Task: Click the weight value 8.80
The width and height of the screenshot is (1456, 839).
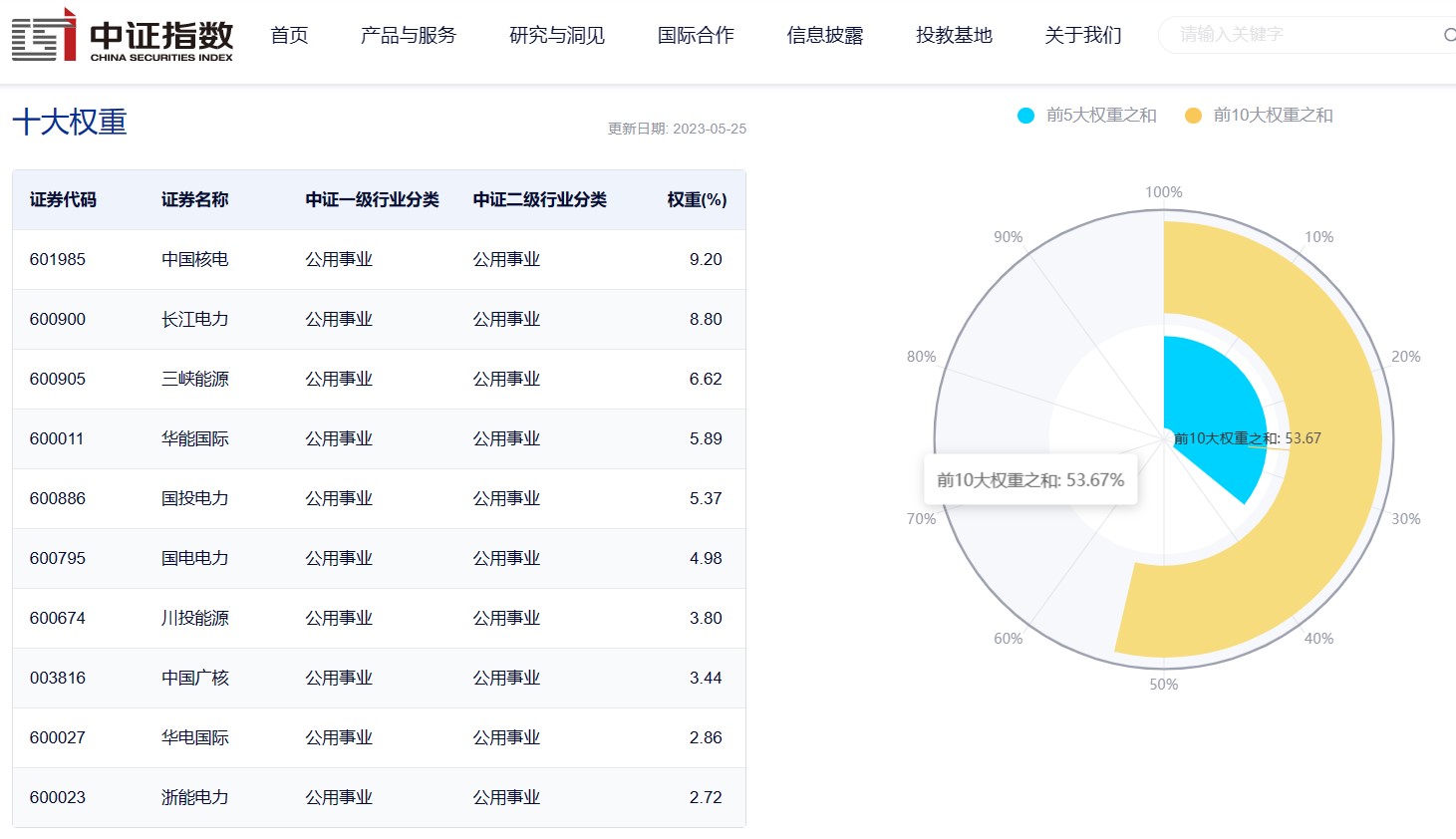Action: click(706, 320)
